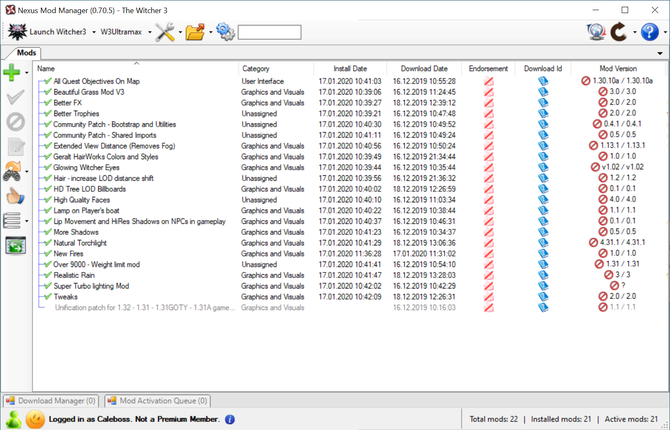The height and width of the screenshot is (430, 670).
Task: Click endorsement icon for Better FX
Action: pyautogui.click(x=489, y=103)
